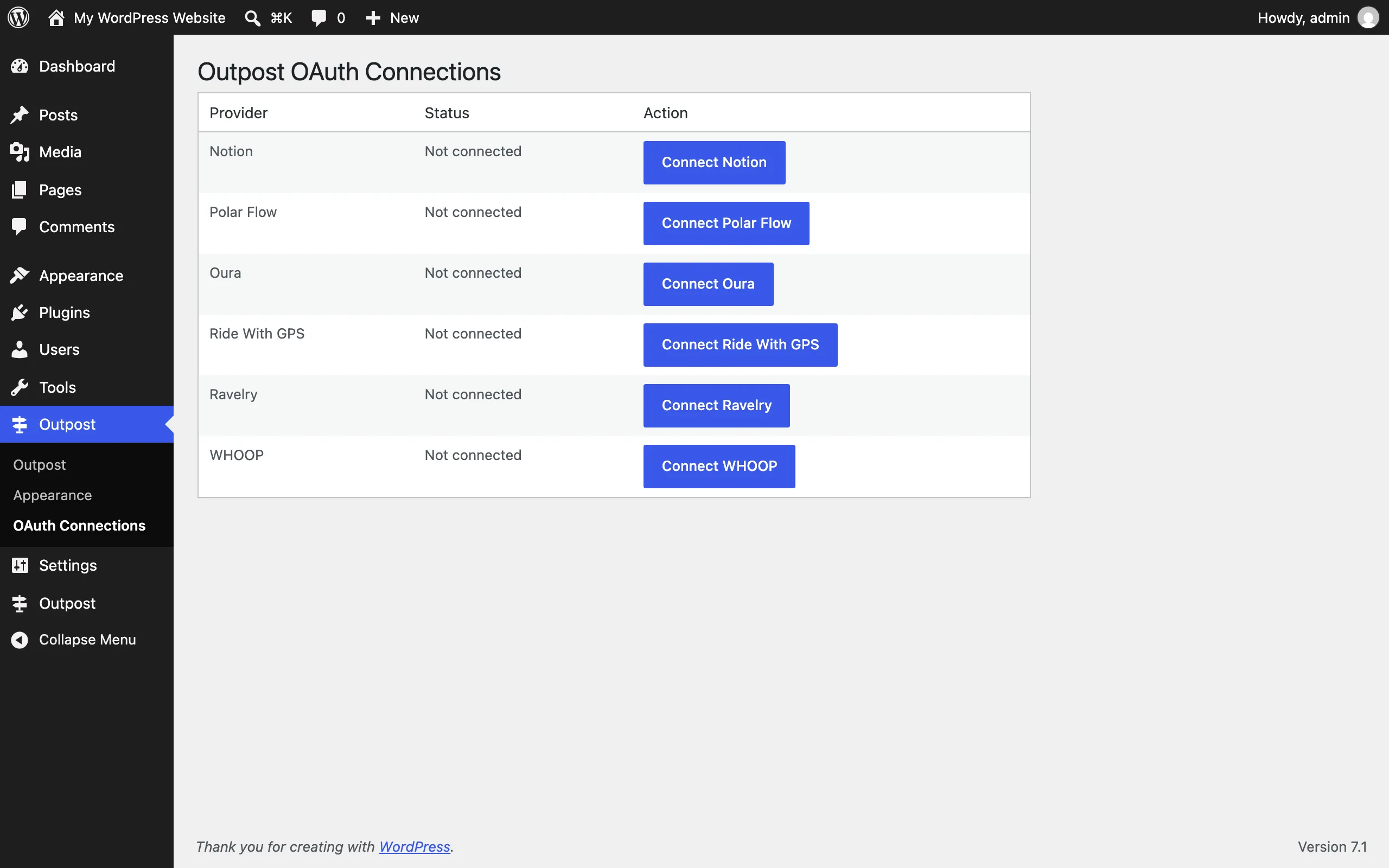The image size is (1389, 868).
Task: Click the Collapse Menu arrow icon
Action: pyautogui.click(x=20, y=640)
